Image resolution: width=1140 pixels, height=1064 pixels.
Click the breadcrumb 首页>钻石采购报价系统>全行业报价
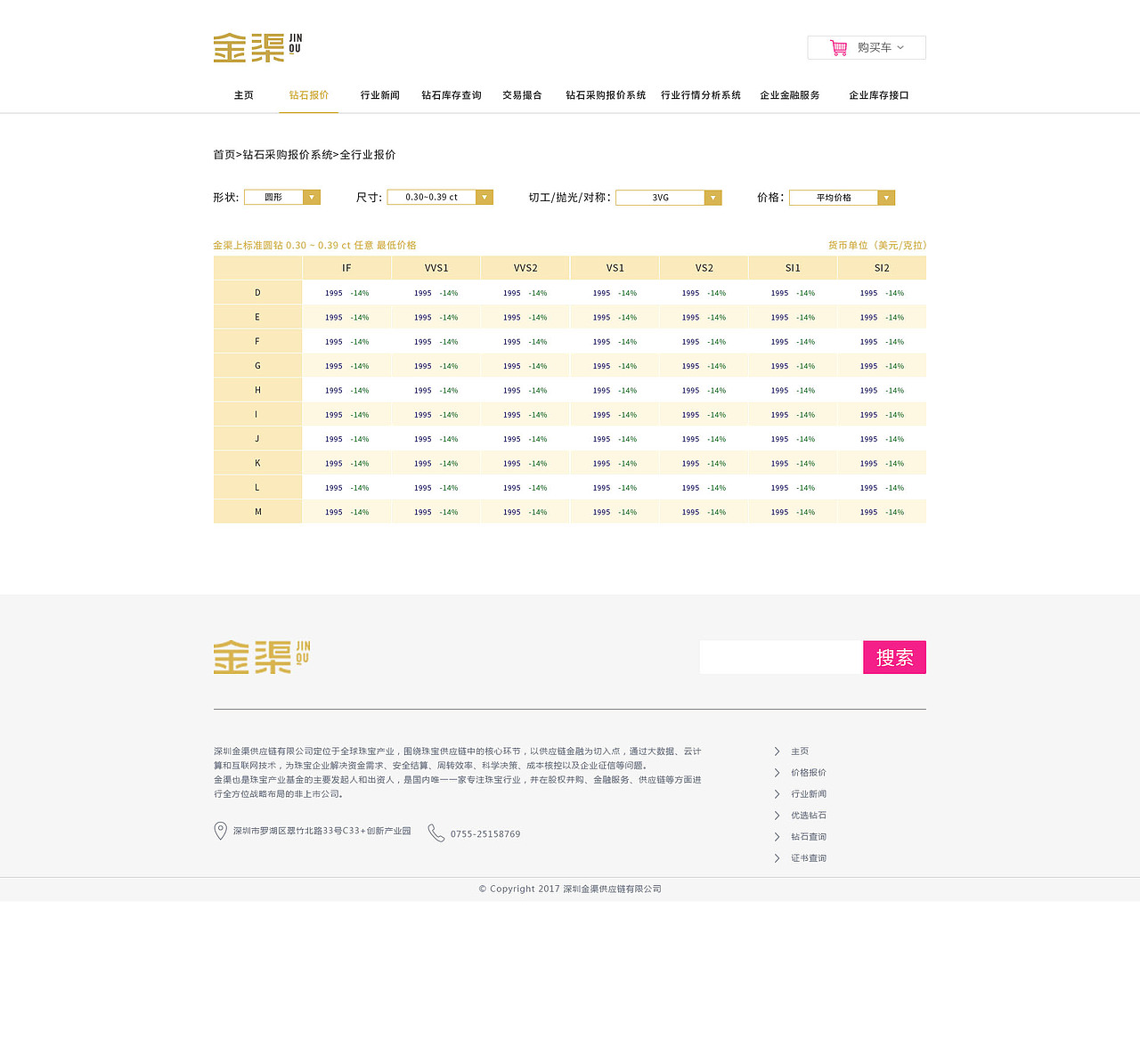(x=305, y=155)
